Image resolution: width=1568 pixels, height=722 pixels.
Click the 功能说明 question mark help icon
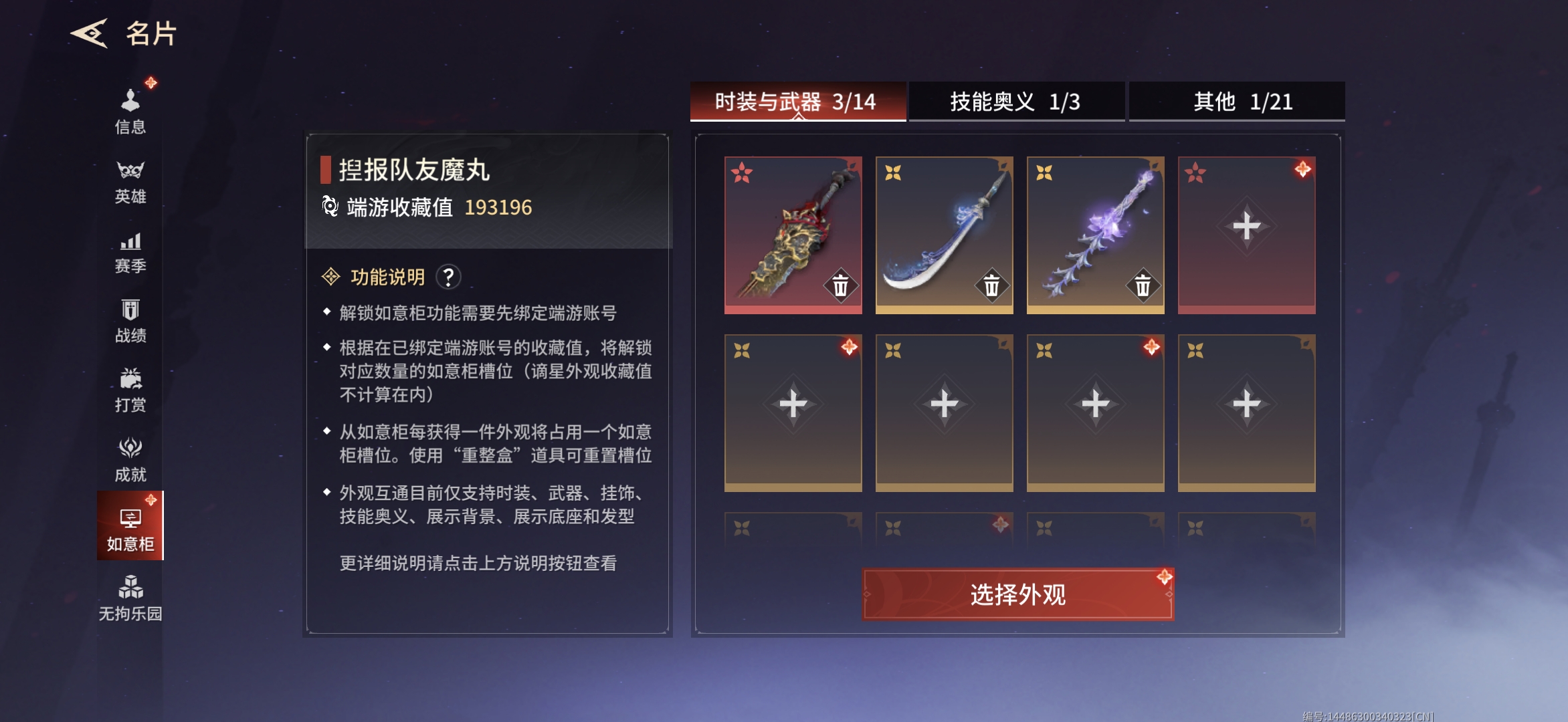coord(448,277)
